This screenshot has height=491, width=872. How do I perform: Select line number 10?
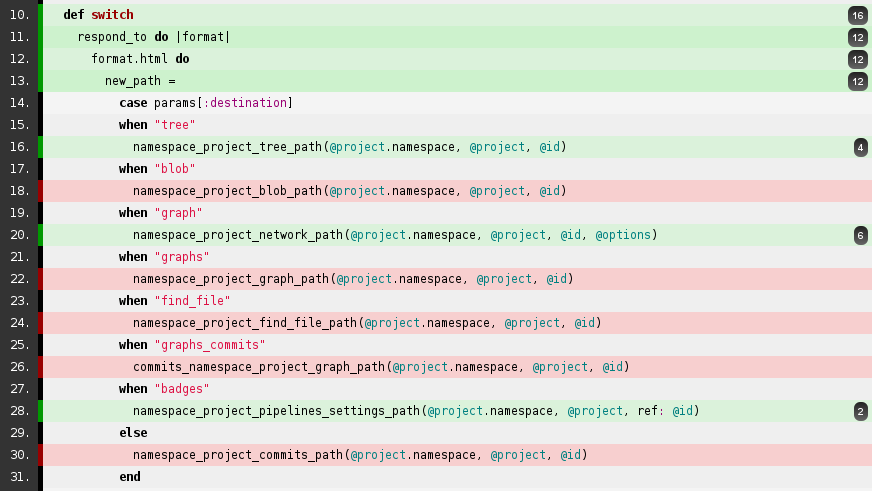pyautogui.click(x=19, y=15)
